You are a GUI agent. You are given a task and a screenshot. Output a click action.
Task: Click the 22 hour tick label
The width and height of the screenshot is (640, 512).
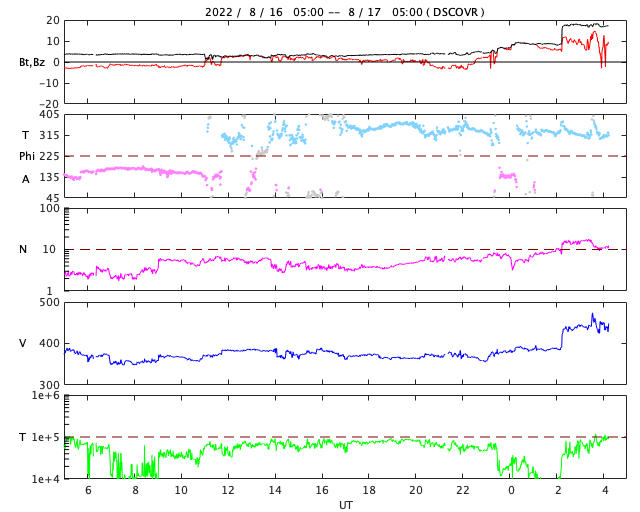coord(464,491)
